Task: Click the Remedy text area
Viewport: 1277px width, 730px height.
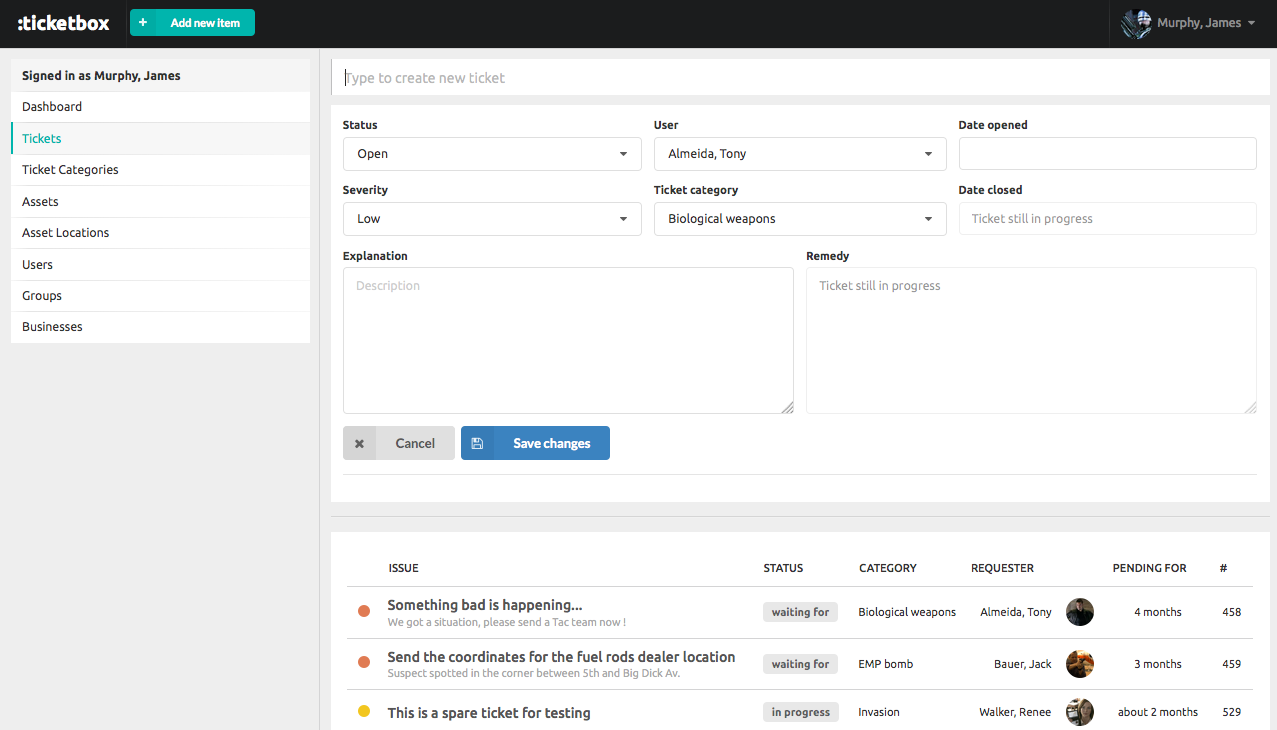Action: 1031,340
